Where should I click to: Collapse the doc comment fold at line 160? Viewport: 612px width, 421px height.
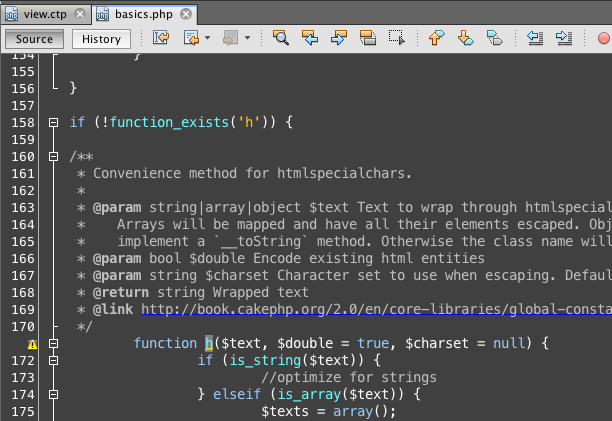click(53, 156)
